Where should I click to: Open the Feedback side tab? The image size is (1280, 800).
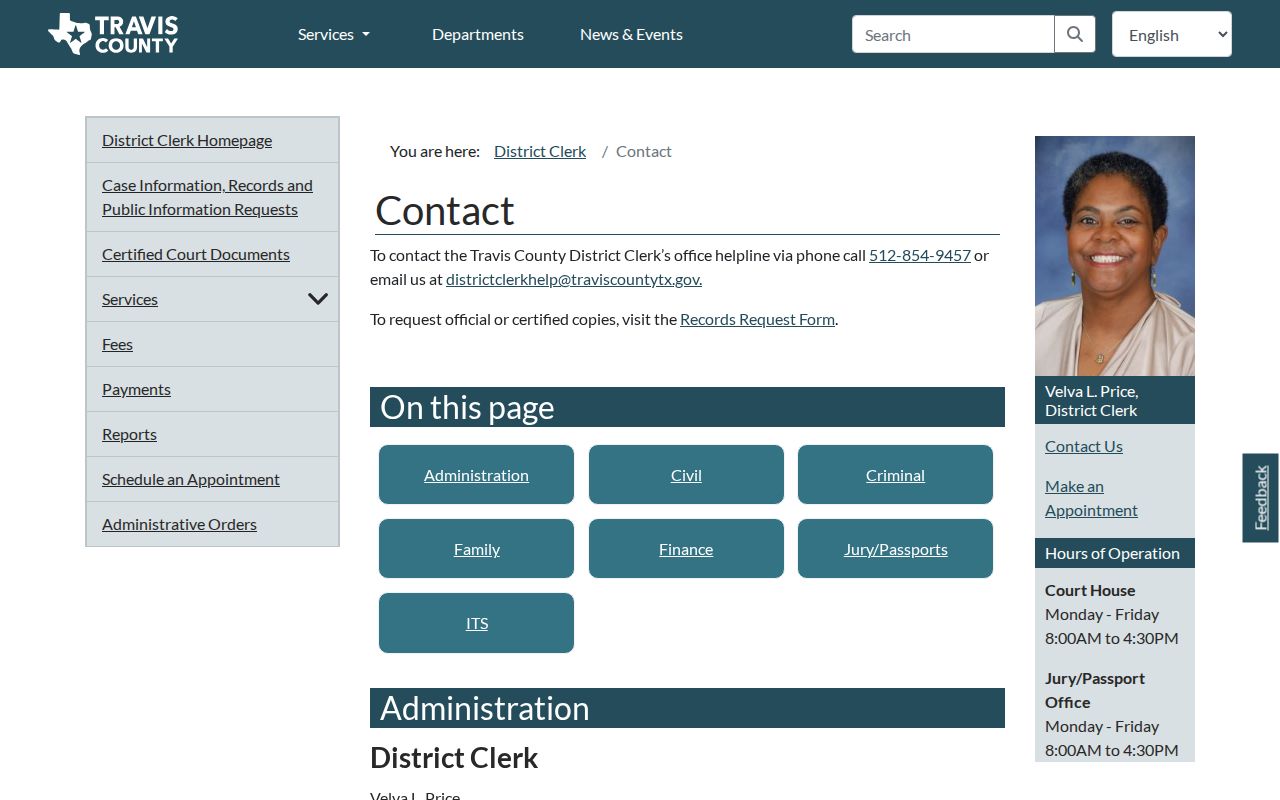coord(1261,498)
